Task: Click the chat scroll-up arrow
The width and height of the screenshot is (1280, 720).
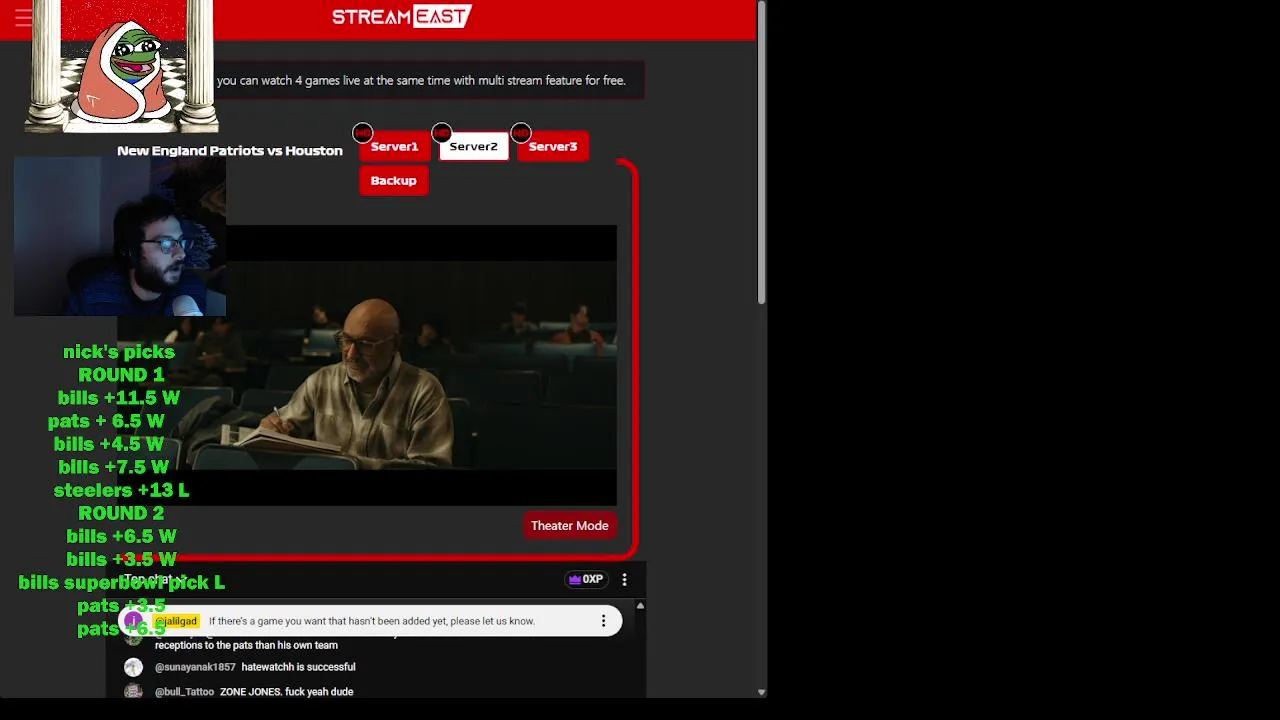Action: (x=640, y=606)
